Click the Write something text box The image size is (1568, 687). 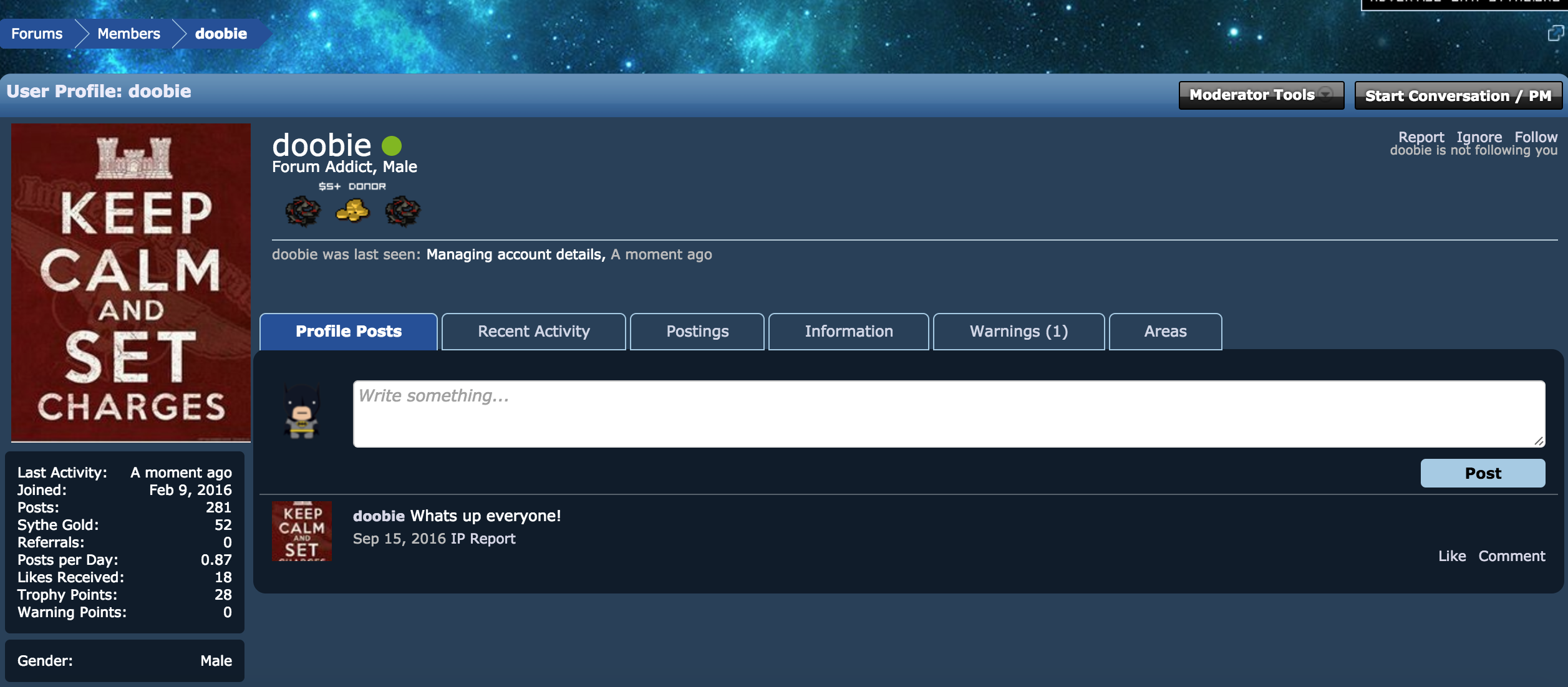point(948,414)
